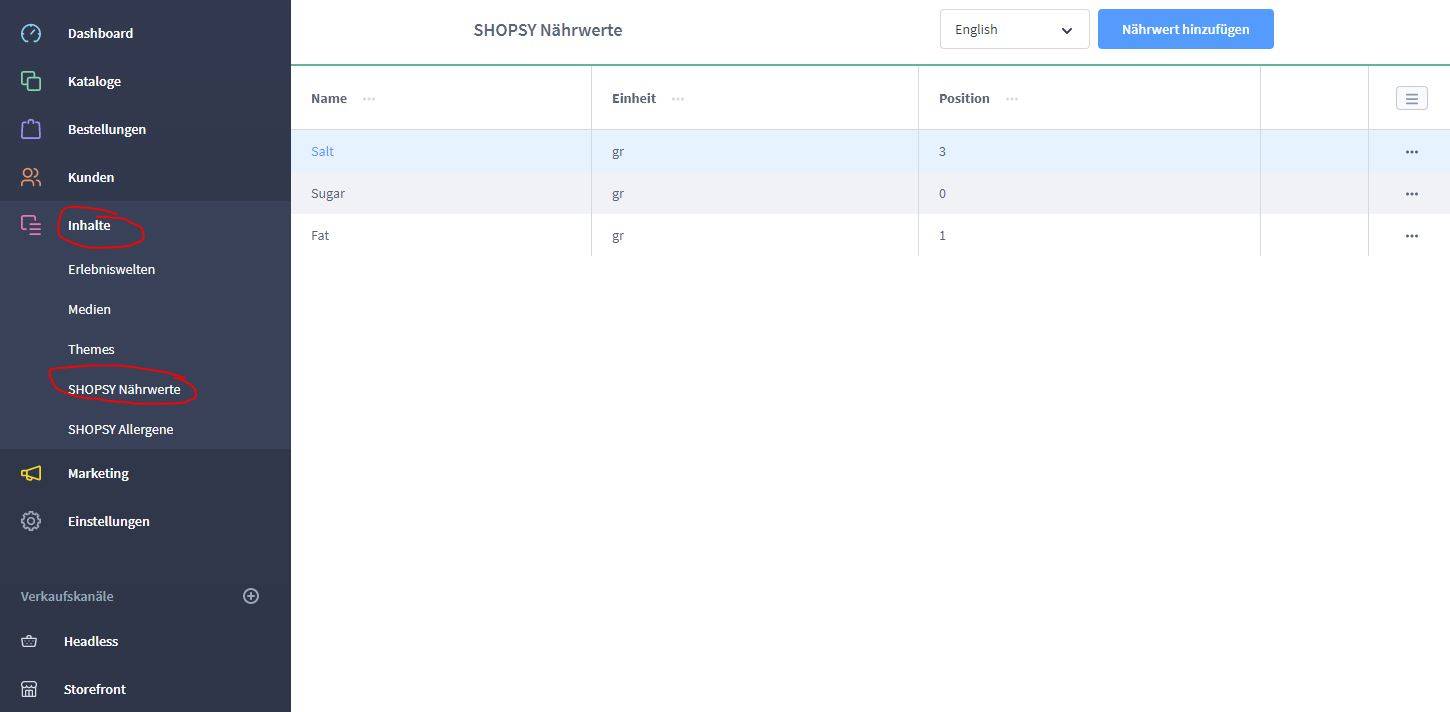Open Einheit column options dots
1450x712 pixels.
point(678,98)
